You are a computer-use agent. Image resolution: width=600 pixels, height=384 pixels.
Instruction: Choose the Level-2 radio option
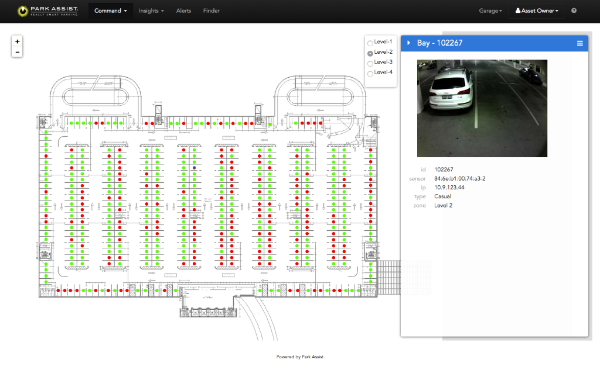point(370,54)
